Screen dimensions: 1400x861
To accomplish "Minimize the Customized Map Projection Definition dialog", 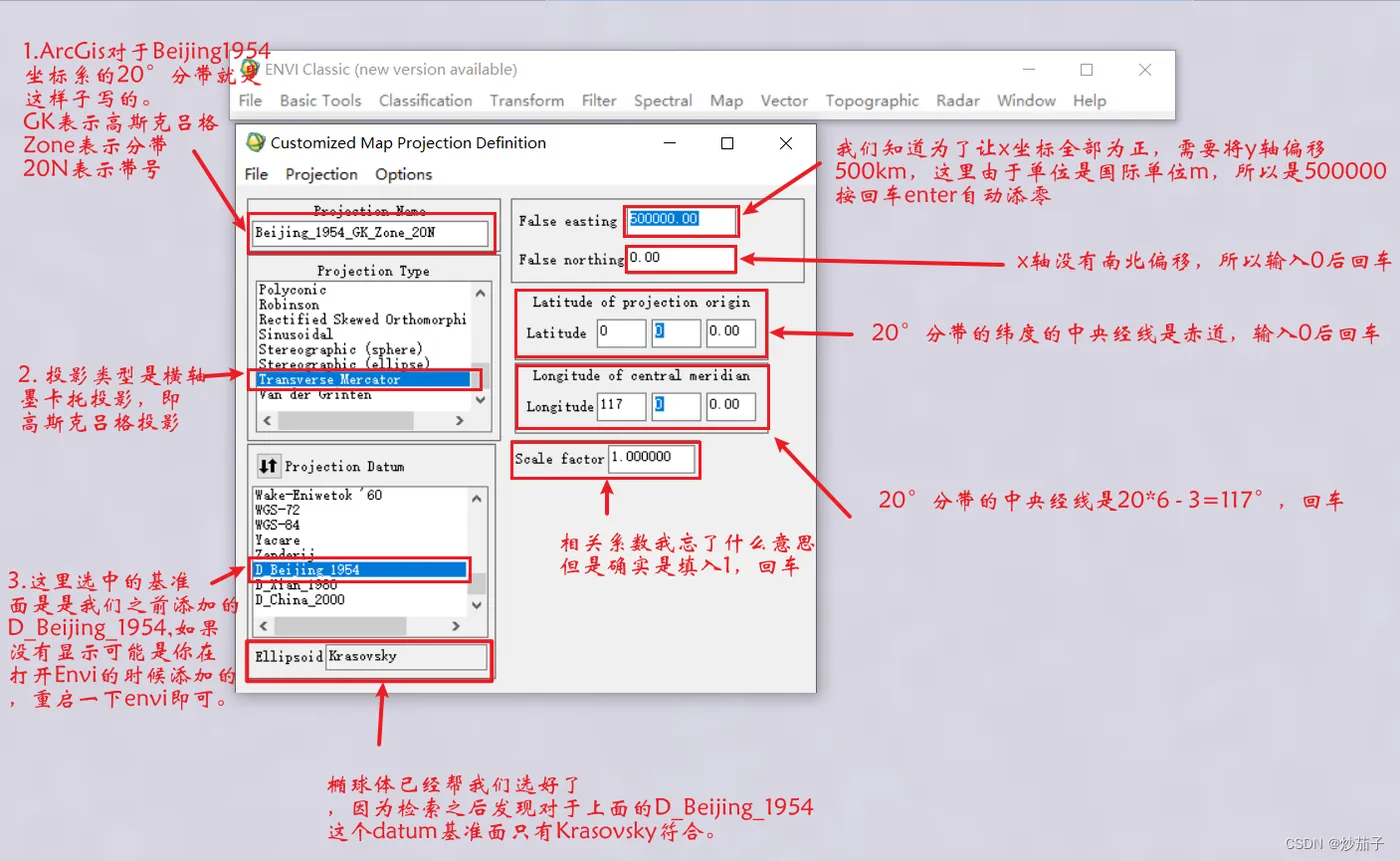I will pyautogui.click(x=670, y=143).
